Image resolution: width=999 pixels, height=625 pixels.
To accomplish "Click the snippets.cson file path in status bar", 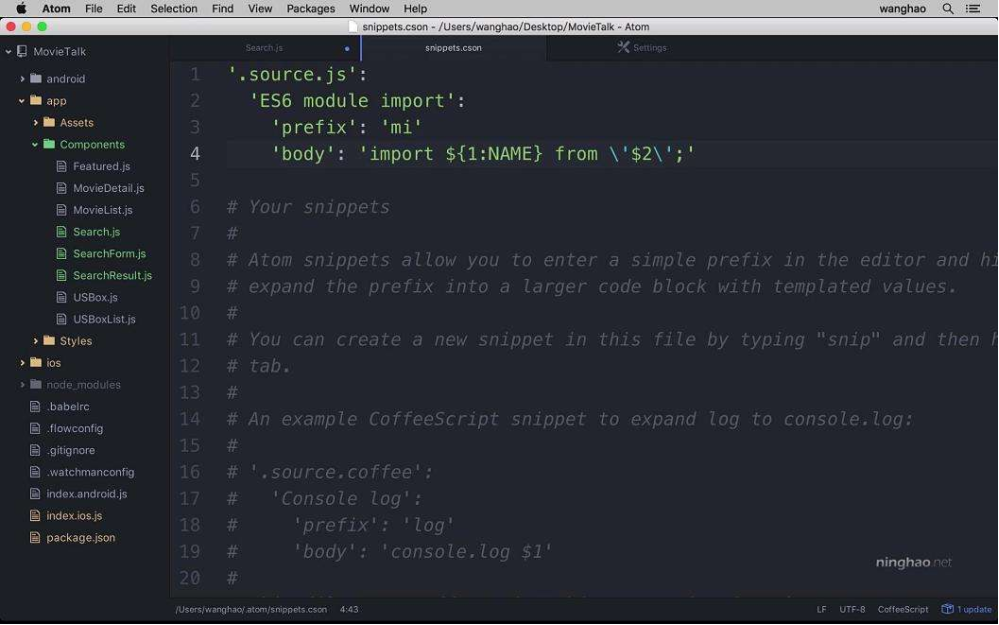I will coord(251,609).
